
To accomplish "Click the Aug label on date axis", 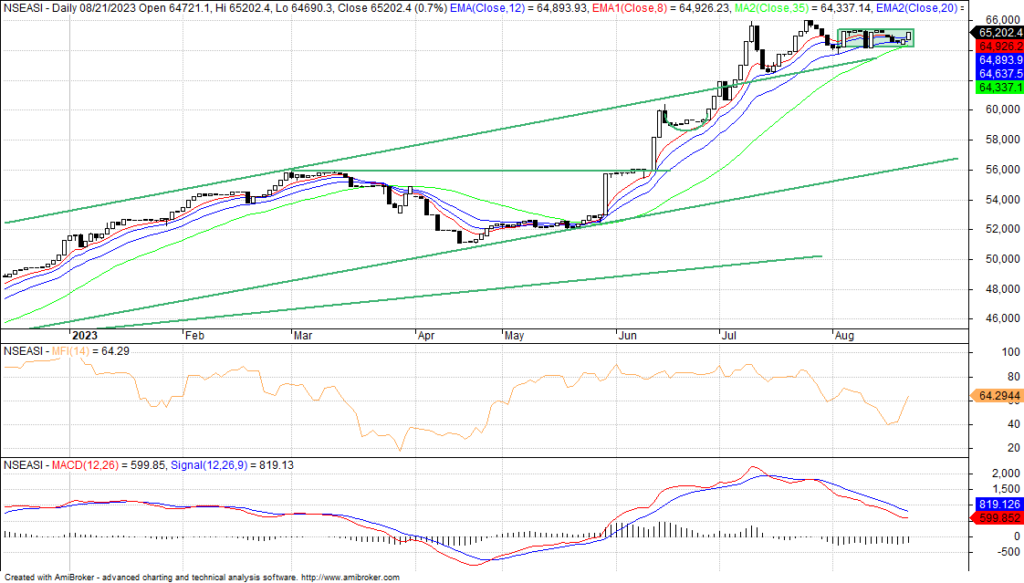I will [845, 337].
